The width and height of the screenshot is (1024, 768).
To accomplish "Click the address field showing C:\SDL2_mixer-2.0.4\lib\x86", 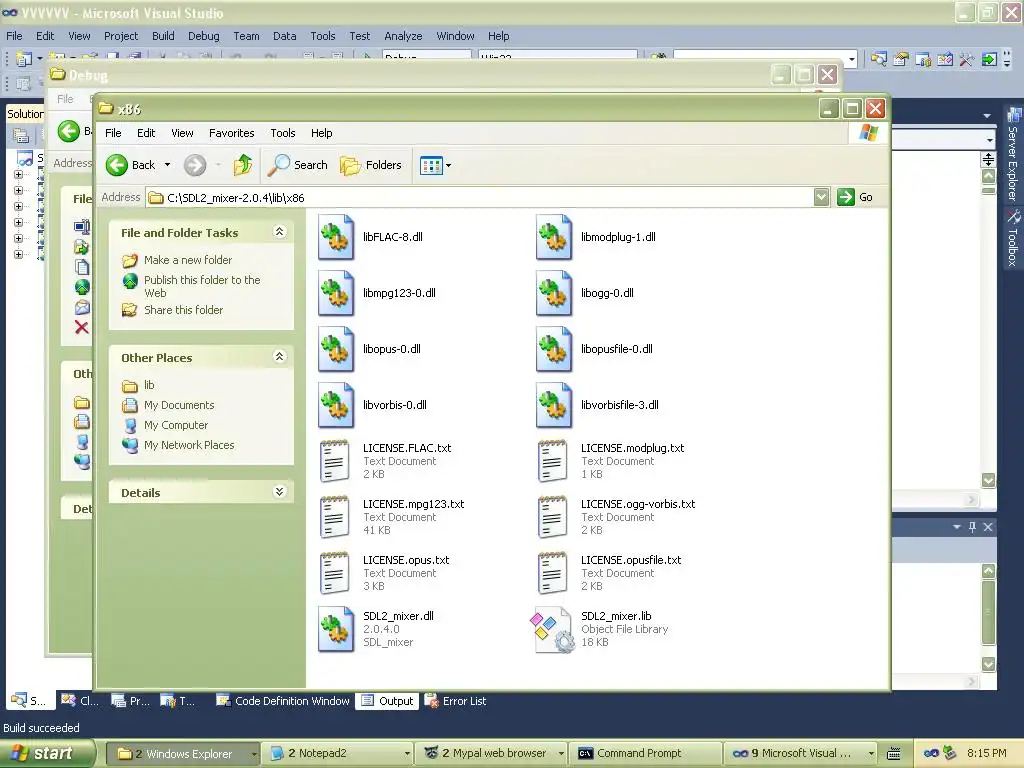I will click(x=480, y=197).
